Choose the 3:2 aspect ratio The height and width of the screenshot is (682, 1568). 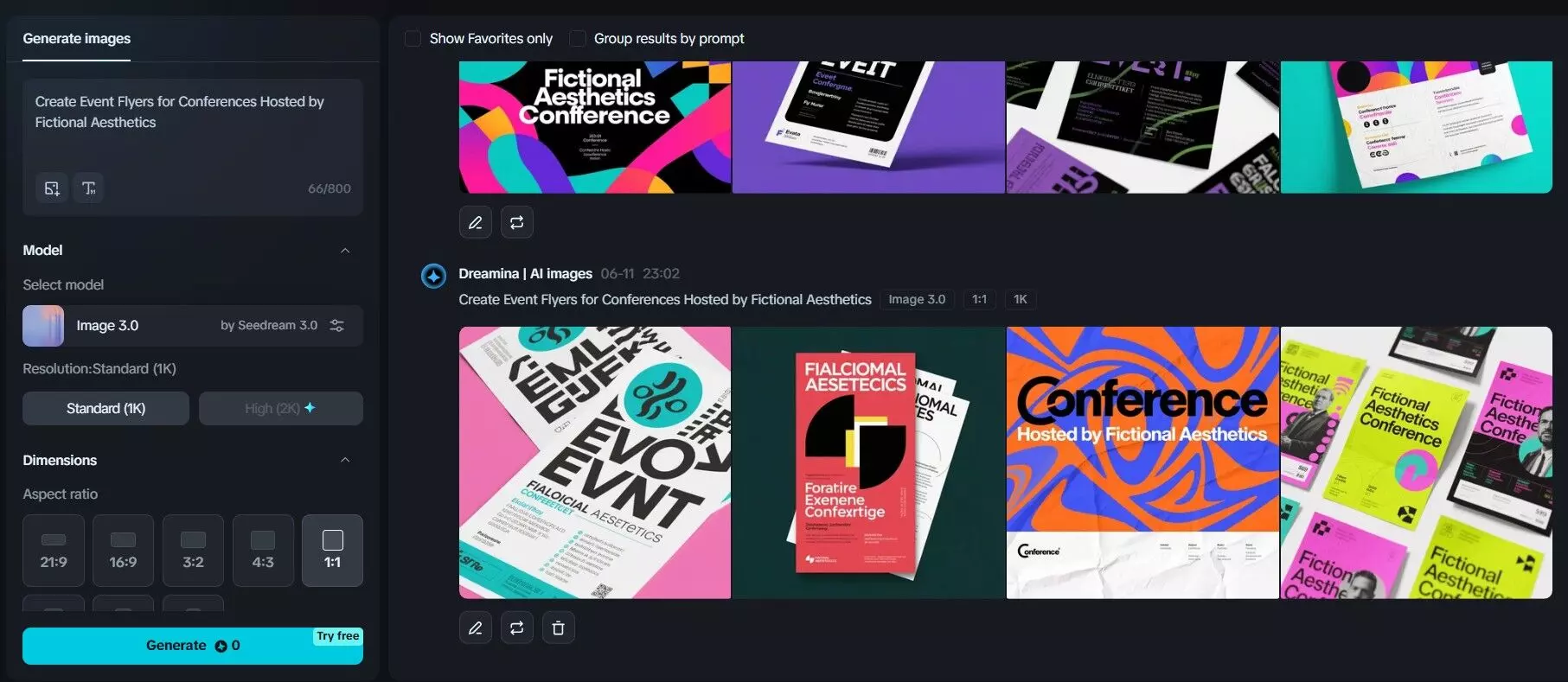pyautogui.click(x=193, y=551)
